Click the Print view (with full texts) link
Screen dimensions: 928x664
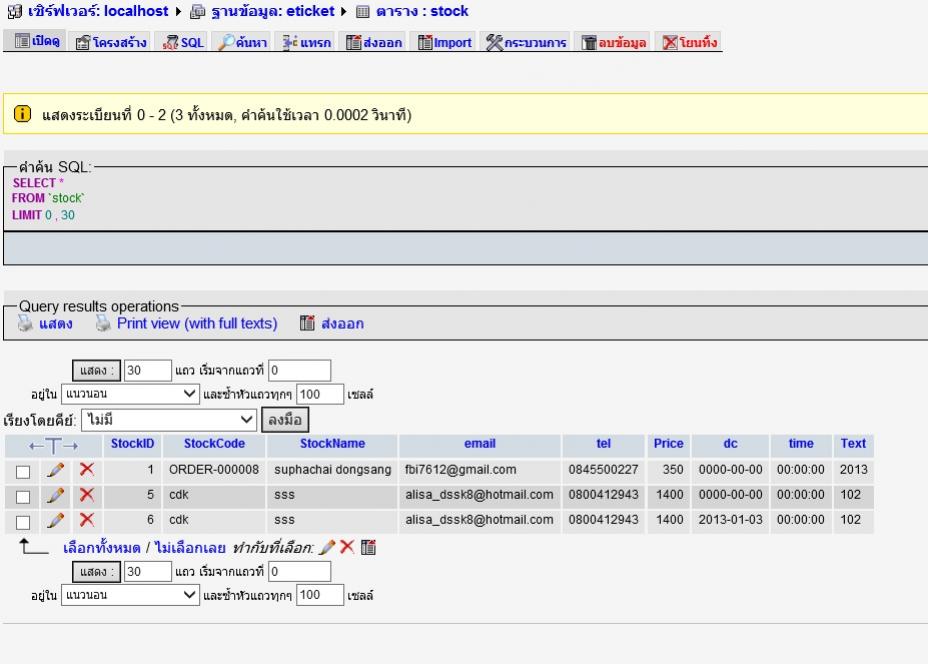[x=196, y=324]
